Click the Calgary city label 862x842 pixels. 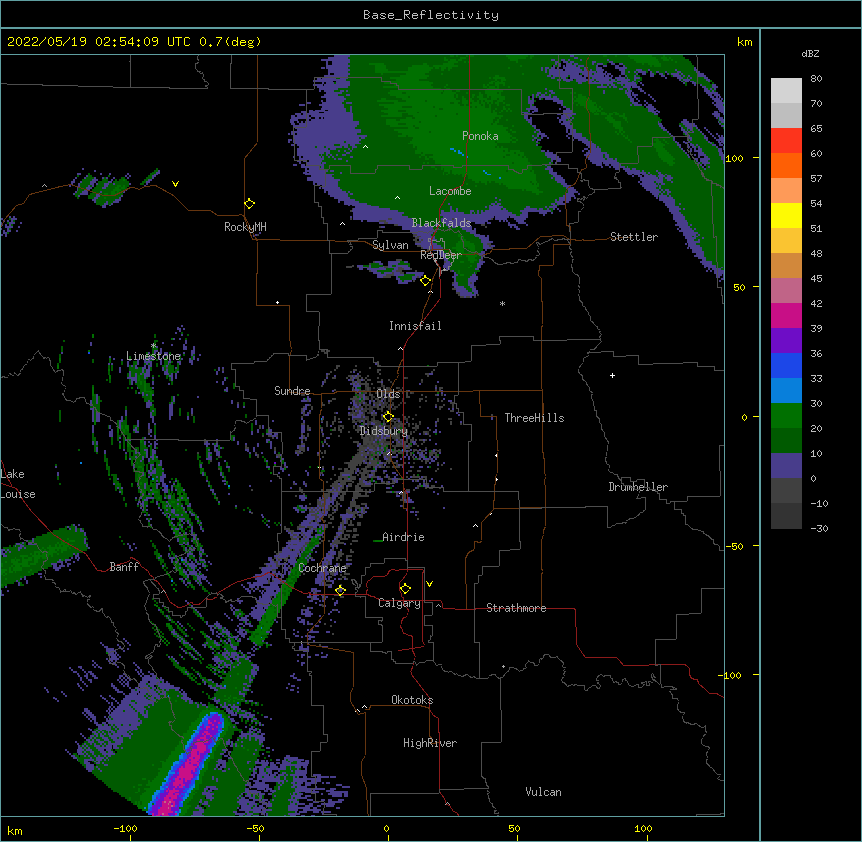point(399,603)
